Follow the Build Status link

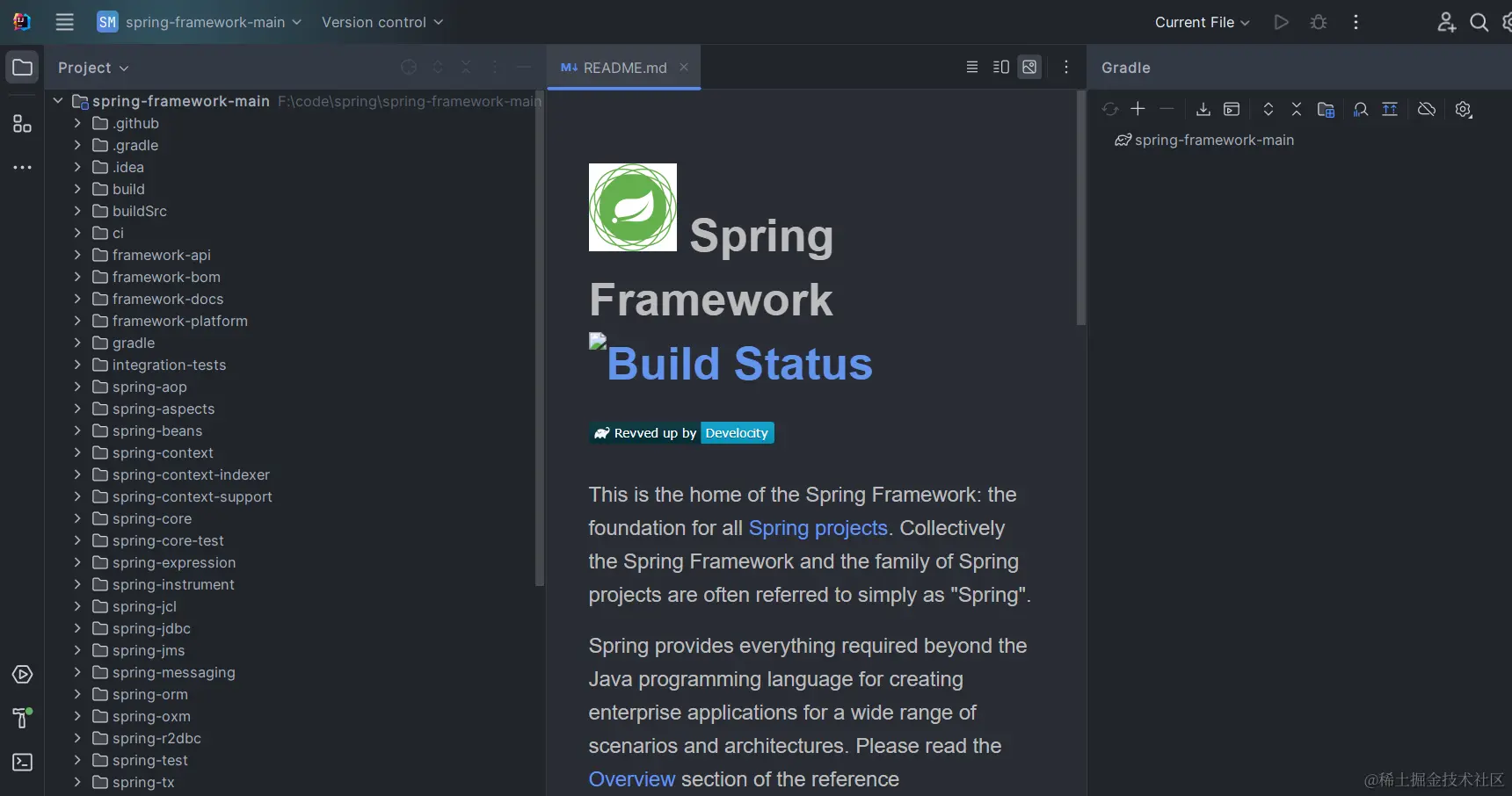[739, 364]
